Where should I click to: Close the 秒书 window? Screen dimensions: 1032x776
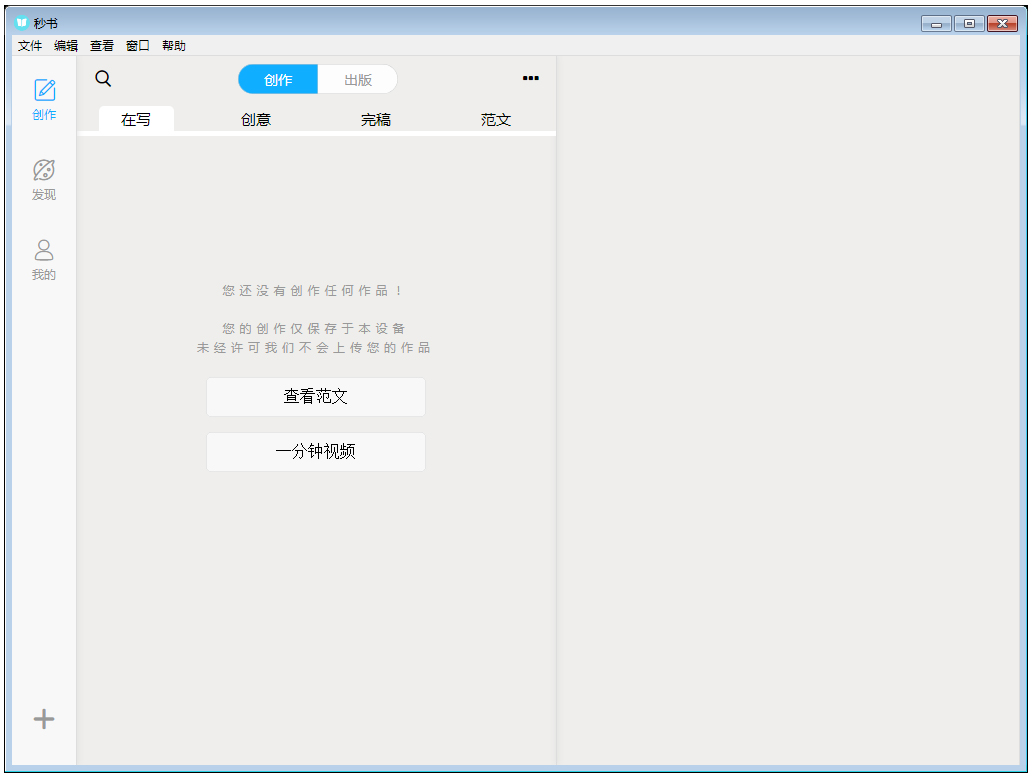pos(1002,24)
